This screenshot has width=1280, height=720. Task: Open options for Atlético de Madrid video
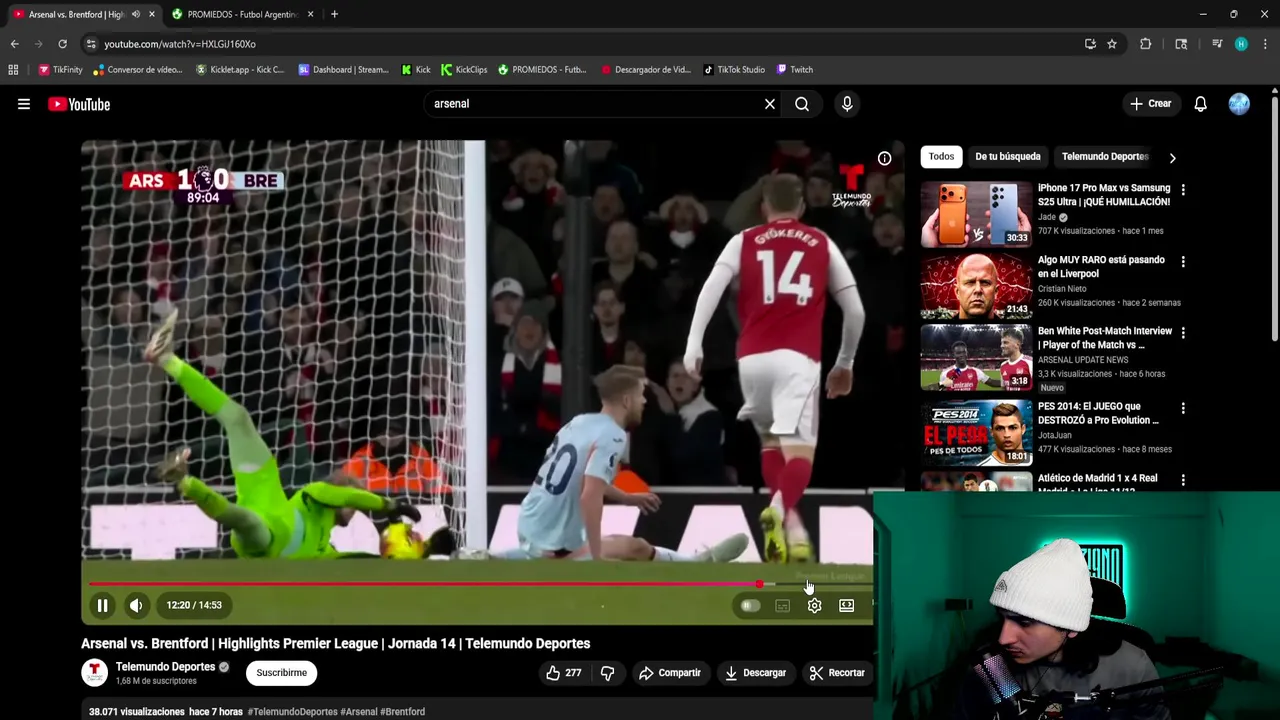click(1183, 480)
